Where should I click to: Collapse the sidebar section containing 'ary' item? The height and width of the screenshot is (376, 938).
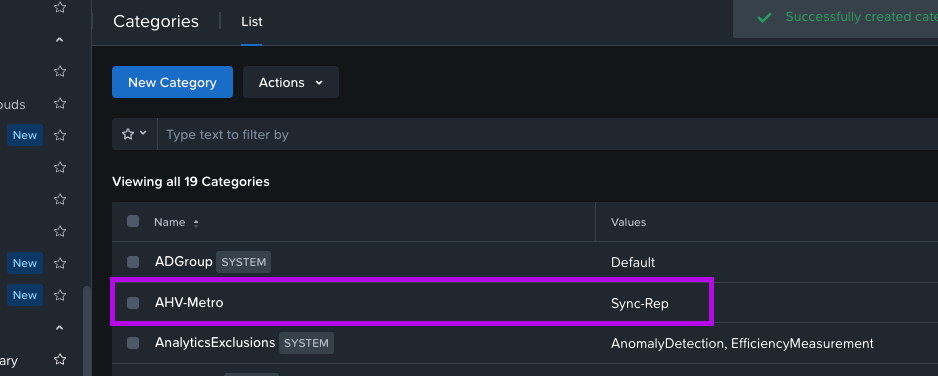(59, 328)
